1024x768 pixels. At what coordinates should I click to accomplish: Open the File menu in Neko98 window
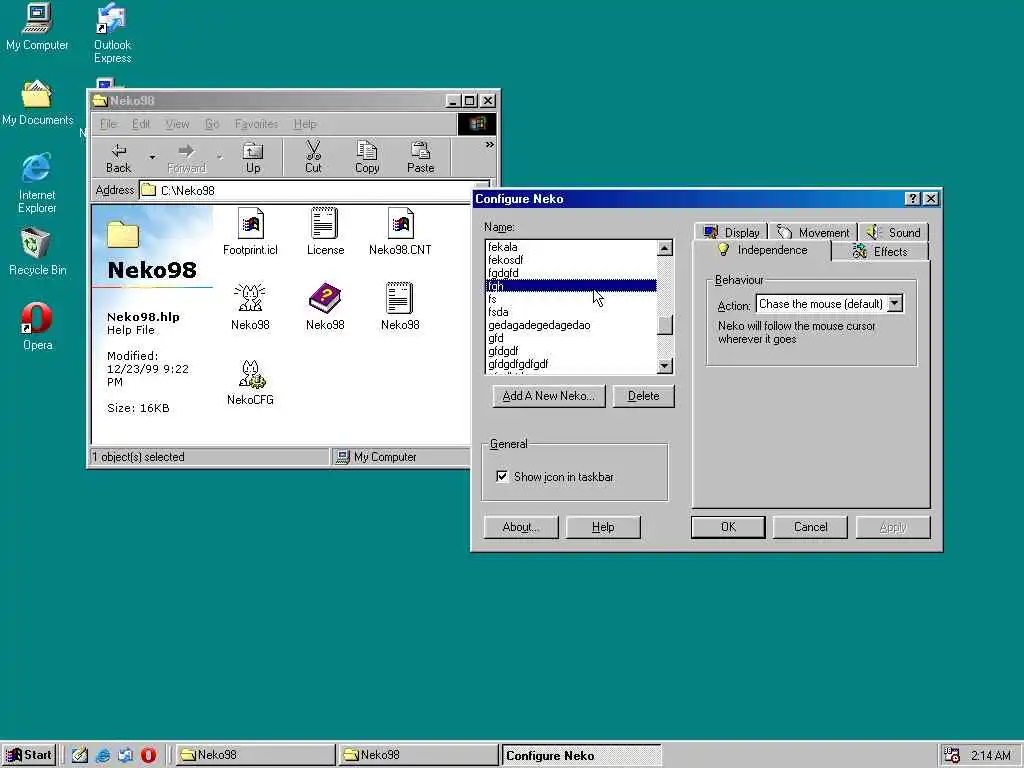point(108,124)
